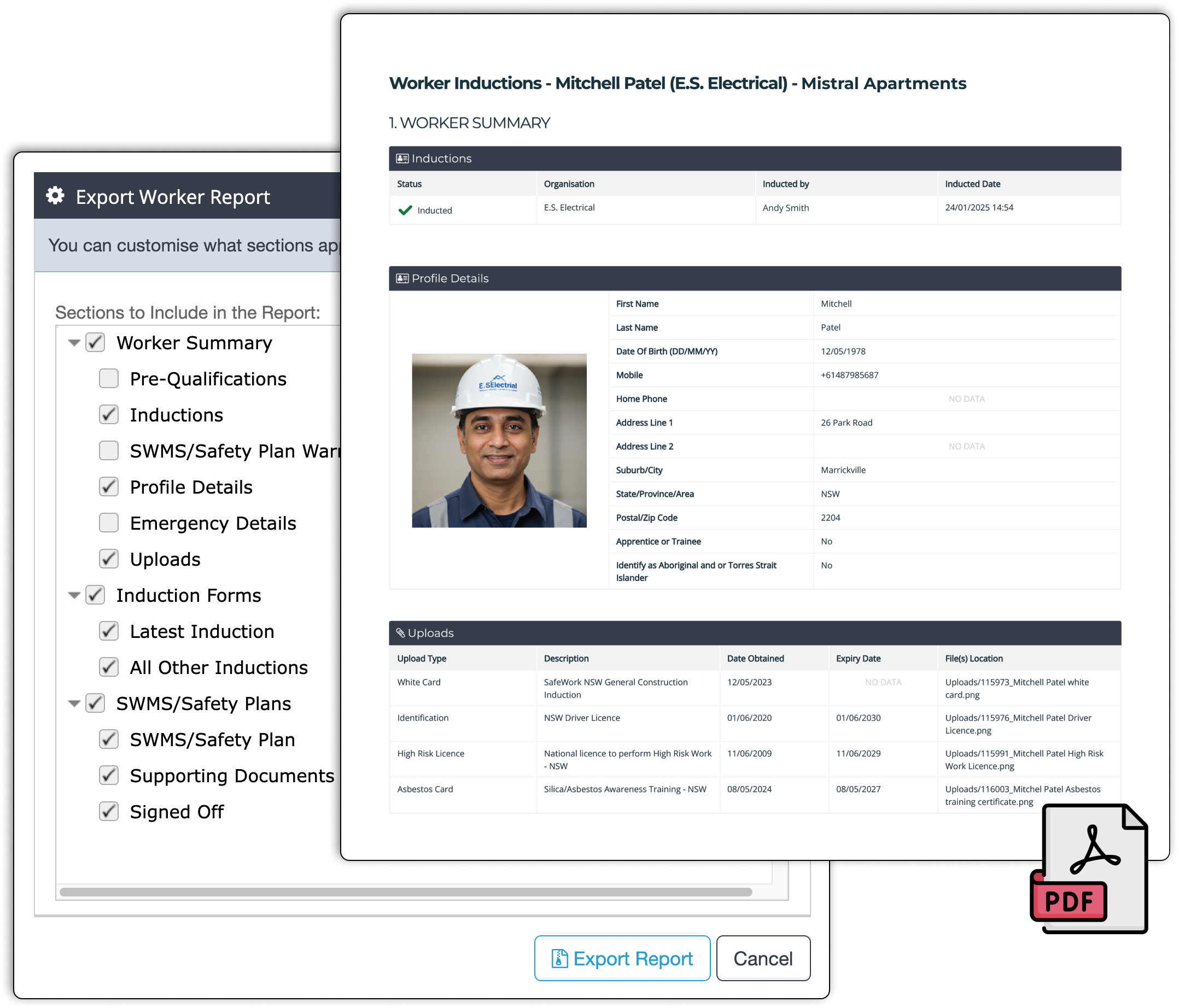Click the 26 Park Road address value
The image size is (1179, 1008).
(x=846, y=423)
